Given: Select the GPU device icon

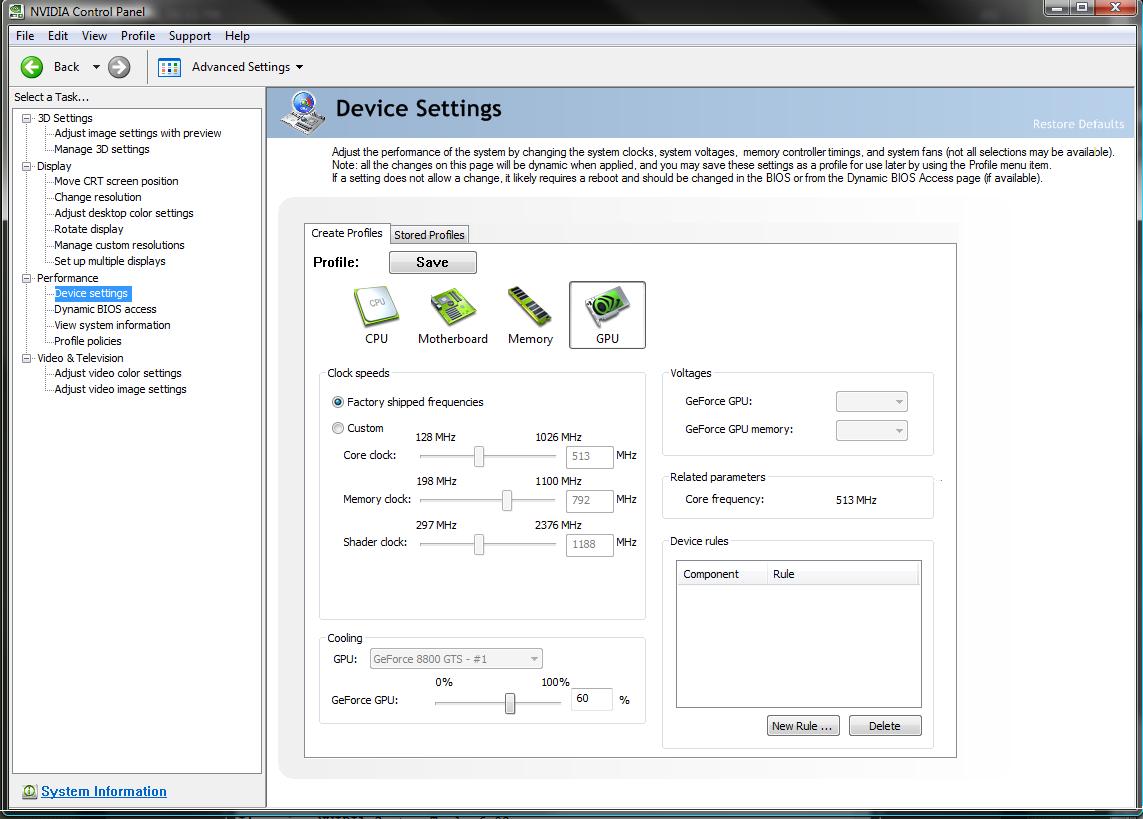Looking at the screenshot, I should click(x=607, y=315).
